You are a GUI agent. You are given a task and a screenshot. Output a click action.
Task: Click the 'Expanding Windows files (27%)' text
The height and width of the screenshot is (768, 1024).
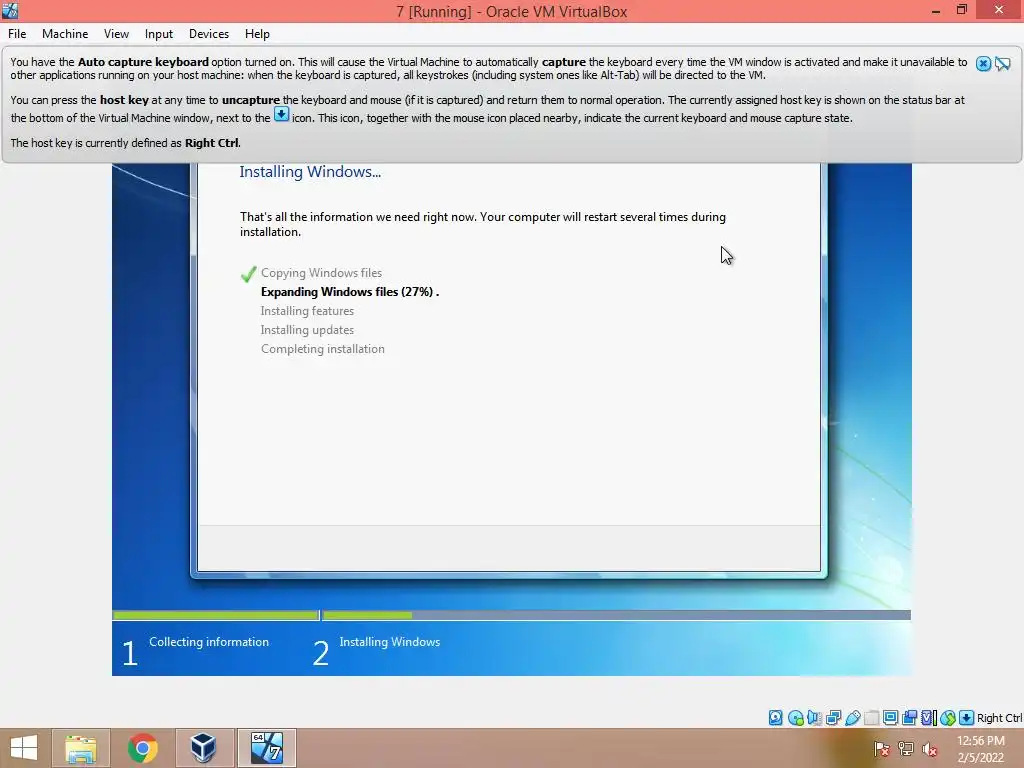[x=349, y=292]
